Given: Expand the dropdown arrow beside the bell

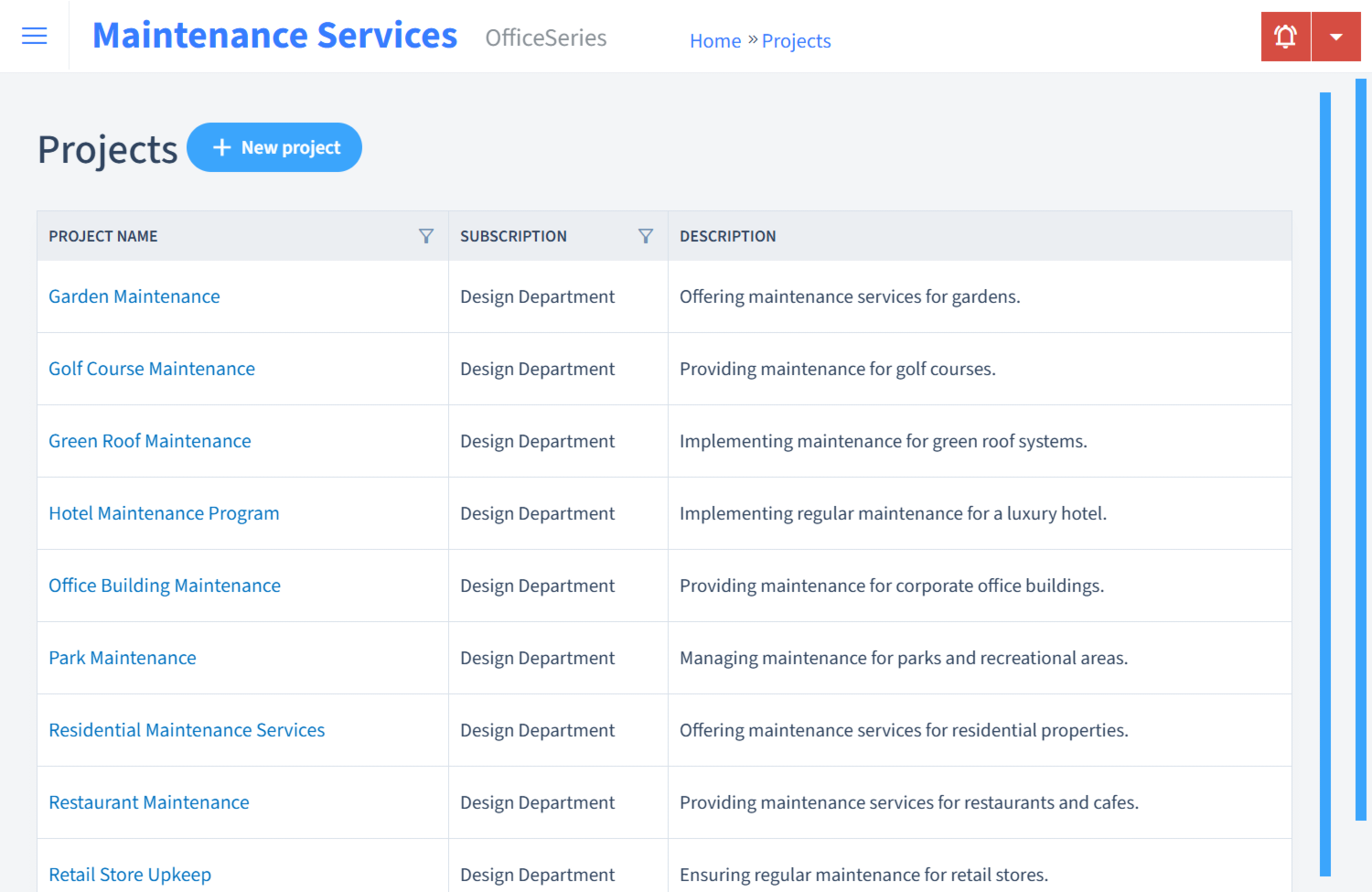Looking at the screenshot, I should 1336,36.
